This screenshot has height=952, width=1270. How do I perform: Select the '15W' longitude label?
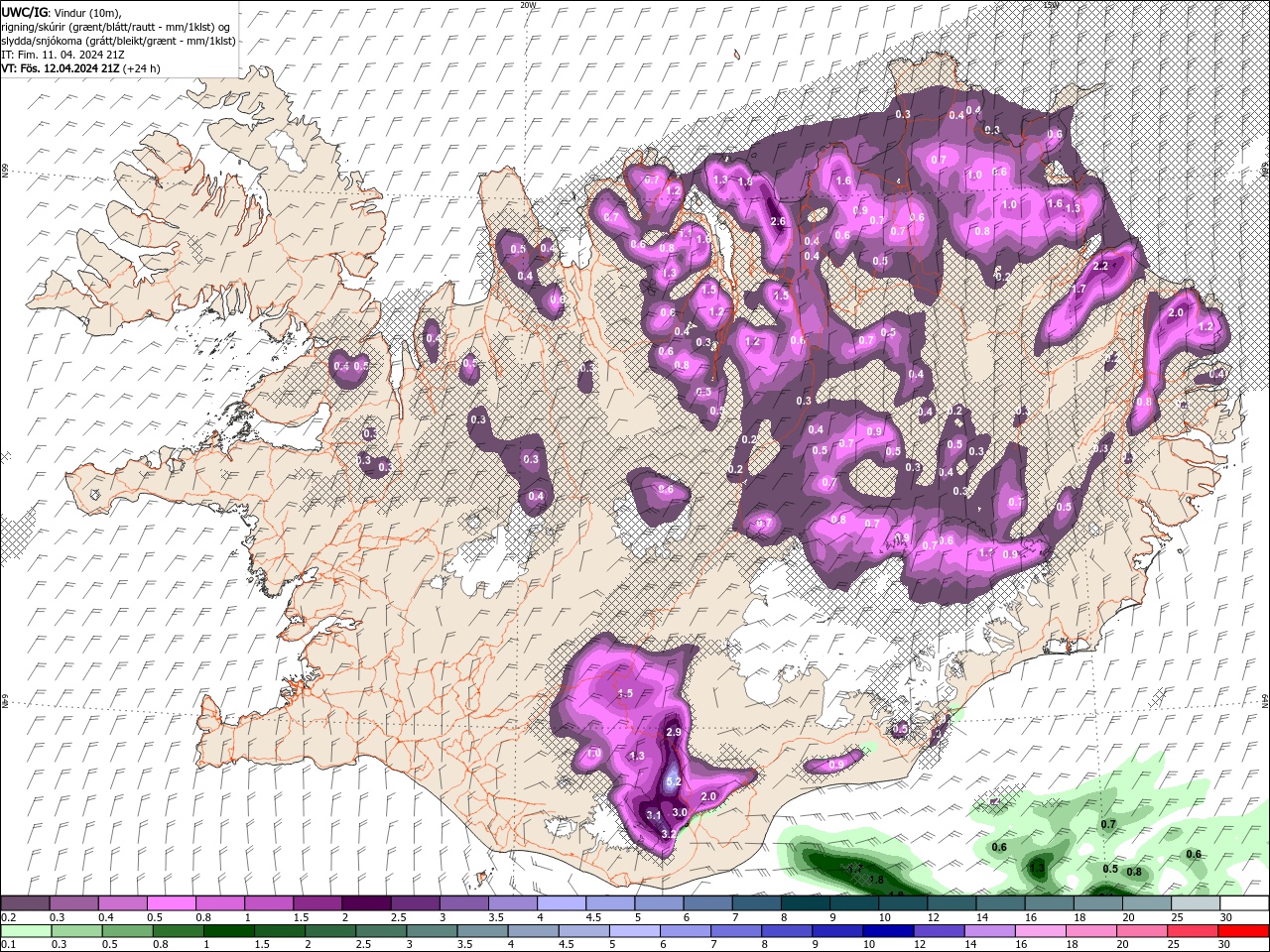tap(1051, 5)
